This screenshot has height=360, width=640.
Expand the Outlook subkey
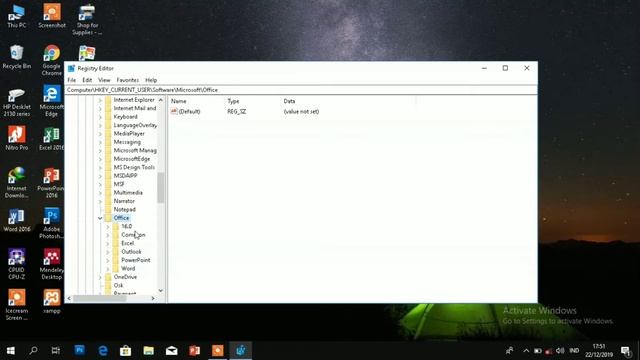(x=108, y=252)
